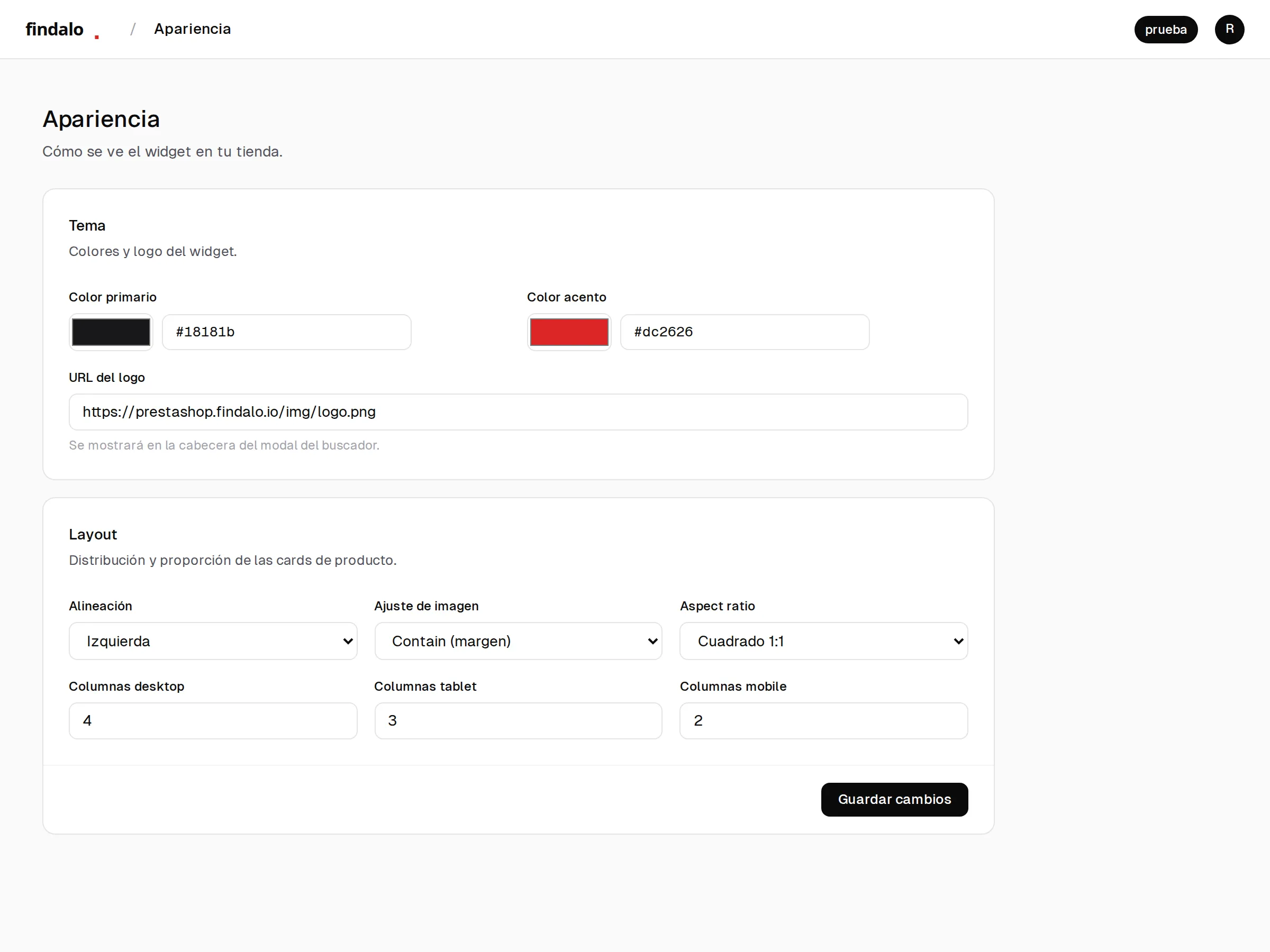Click the Color primario label
1270x952 pixels.
[x=113, y=297]
